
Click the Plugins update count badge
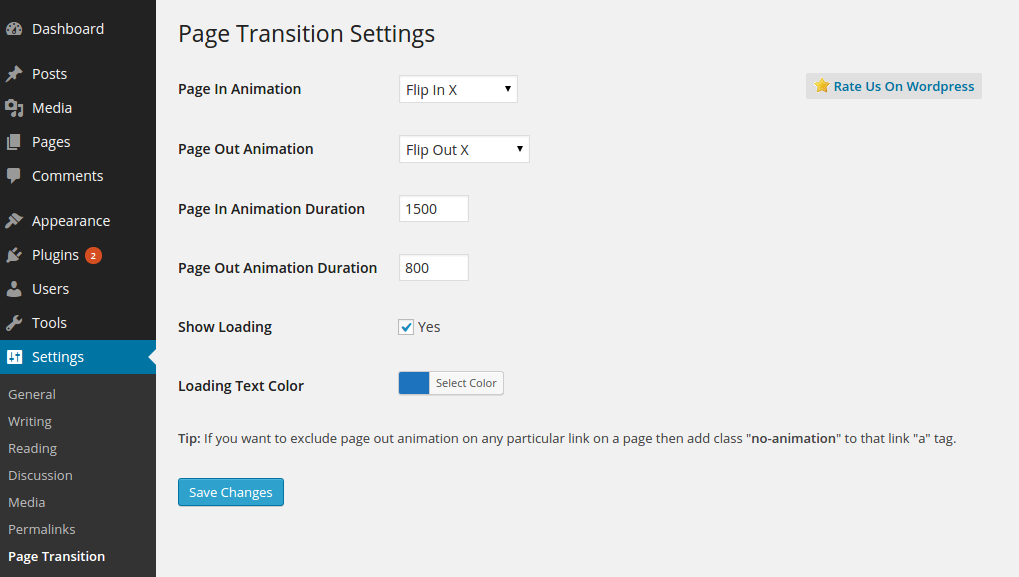93,255
